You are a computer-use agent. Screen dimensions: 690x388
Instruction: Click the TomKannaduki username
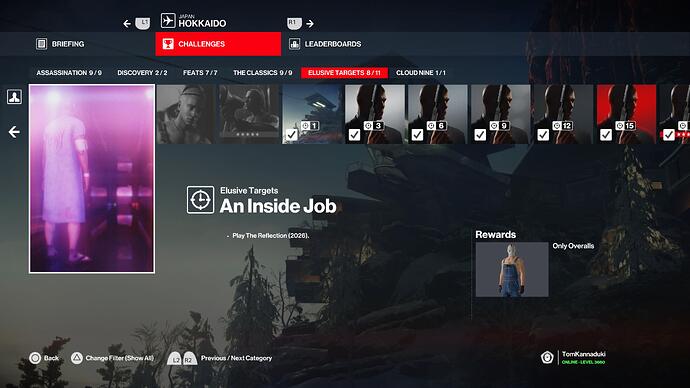tap(584, 354)
